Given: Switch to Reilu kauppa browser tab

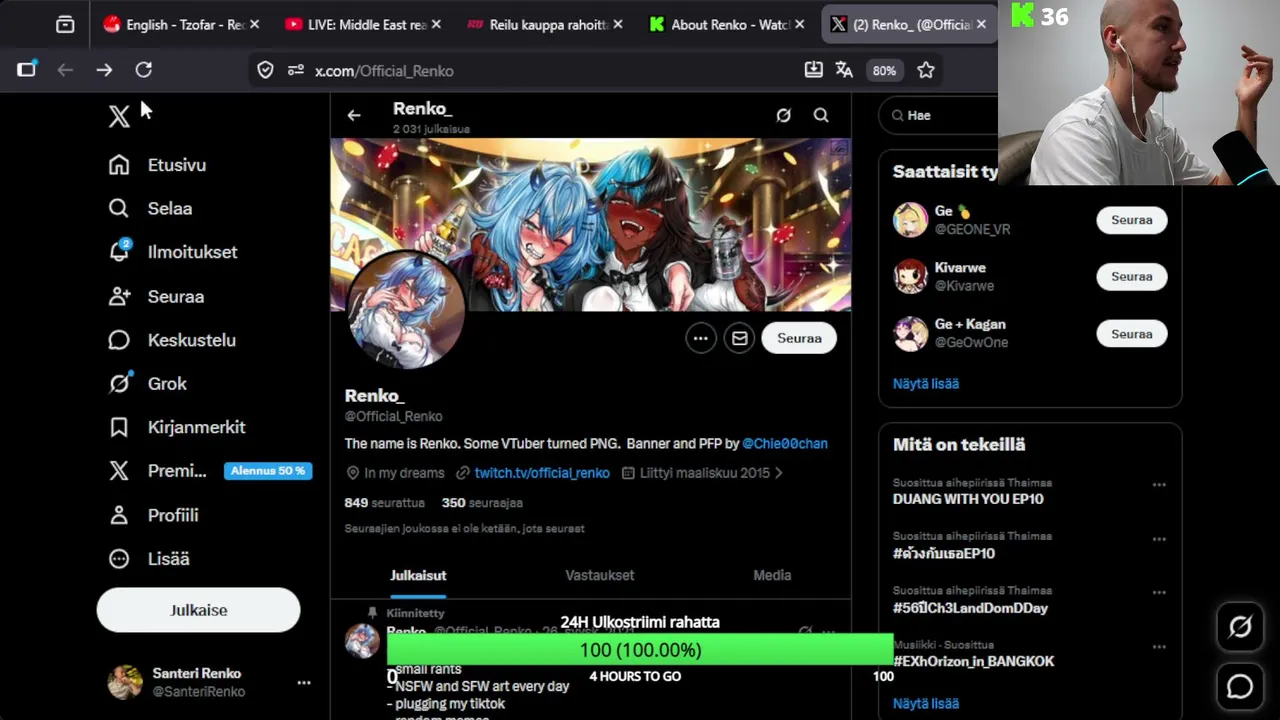Looking at the screenshot, I should (x=544, y=24).
